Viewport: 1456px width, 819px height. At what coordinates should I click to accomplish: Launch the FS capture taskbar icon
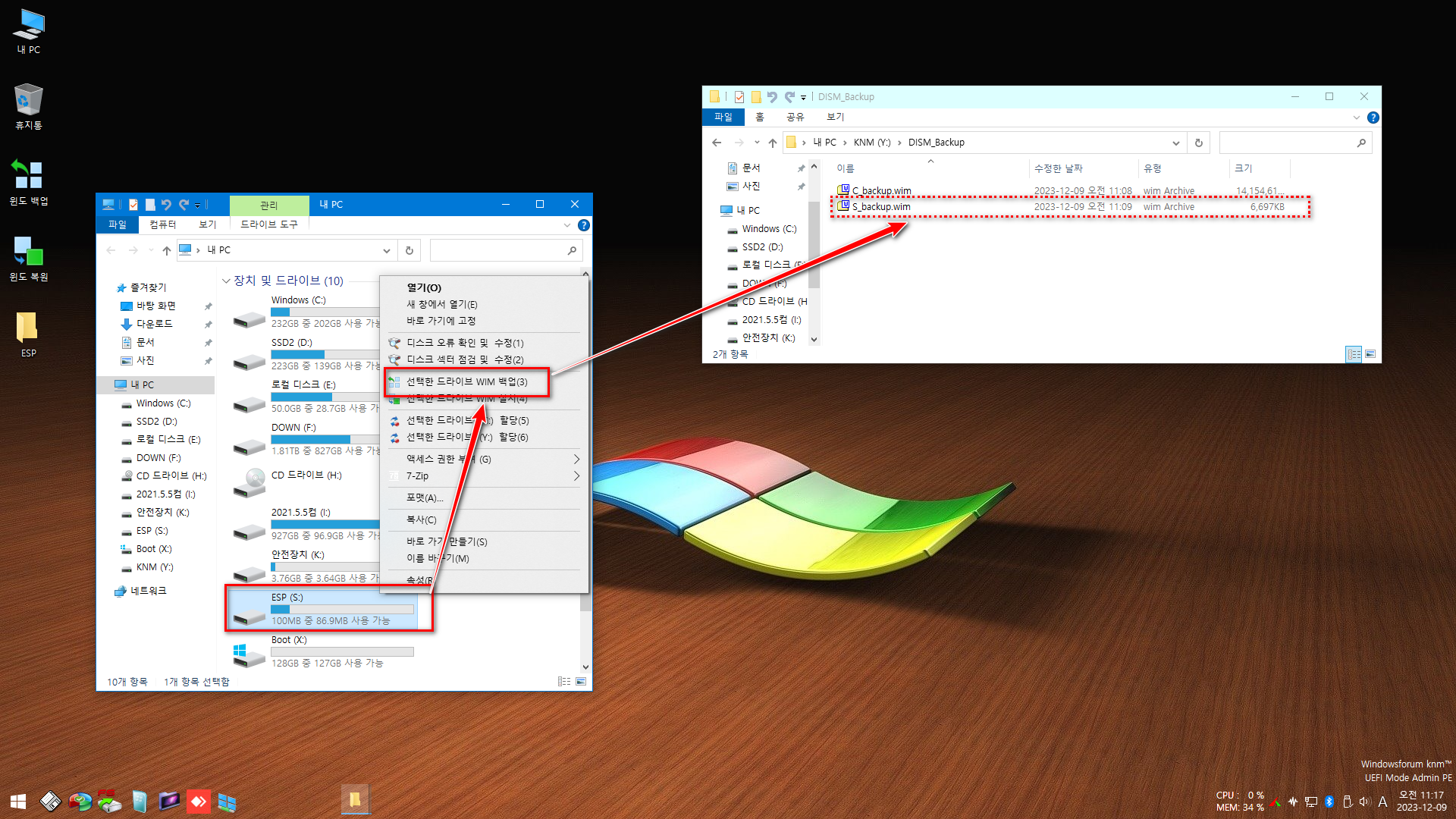click(109, 801)
